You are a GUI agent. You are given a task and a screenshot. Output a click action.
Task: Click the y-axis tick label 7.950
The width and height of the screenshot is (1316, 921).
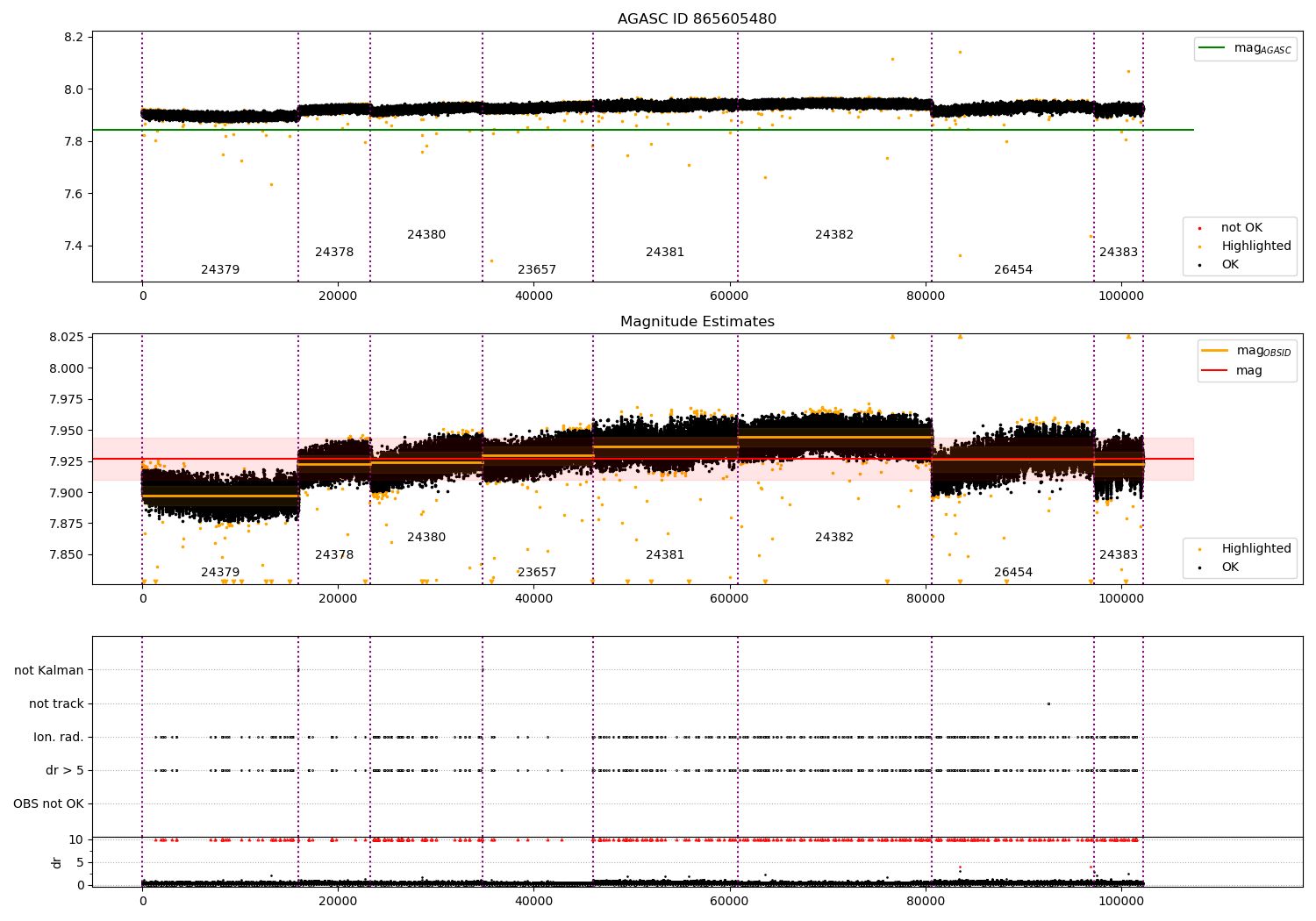tap(66, 432)
